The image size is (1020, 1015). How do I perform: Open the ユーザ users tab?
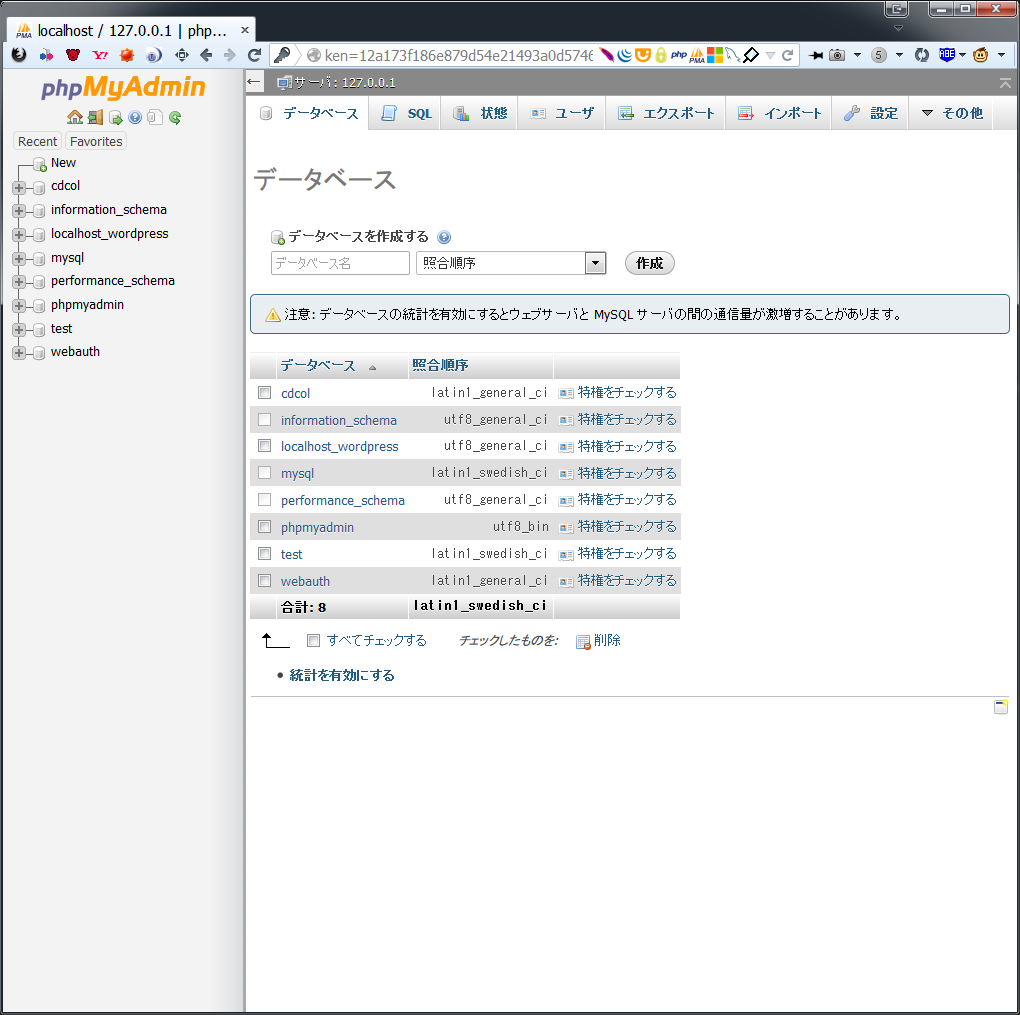[x=562, y=113]
